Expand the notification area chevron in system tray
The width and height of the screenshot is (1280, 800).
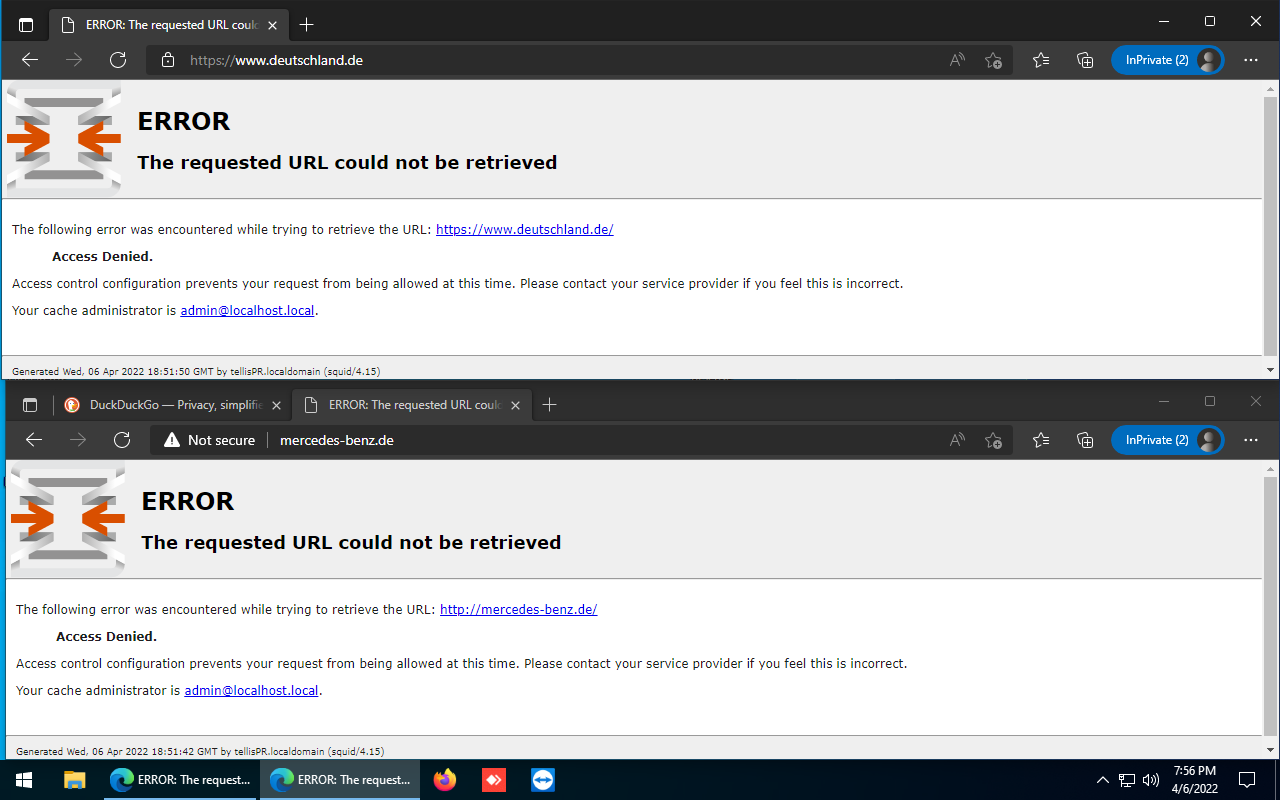1102,779
